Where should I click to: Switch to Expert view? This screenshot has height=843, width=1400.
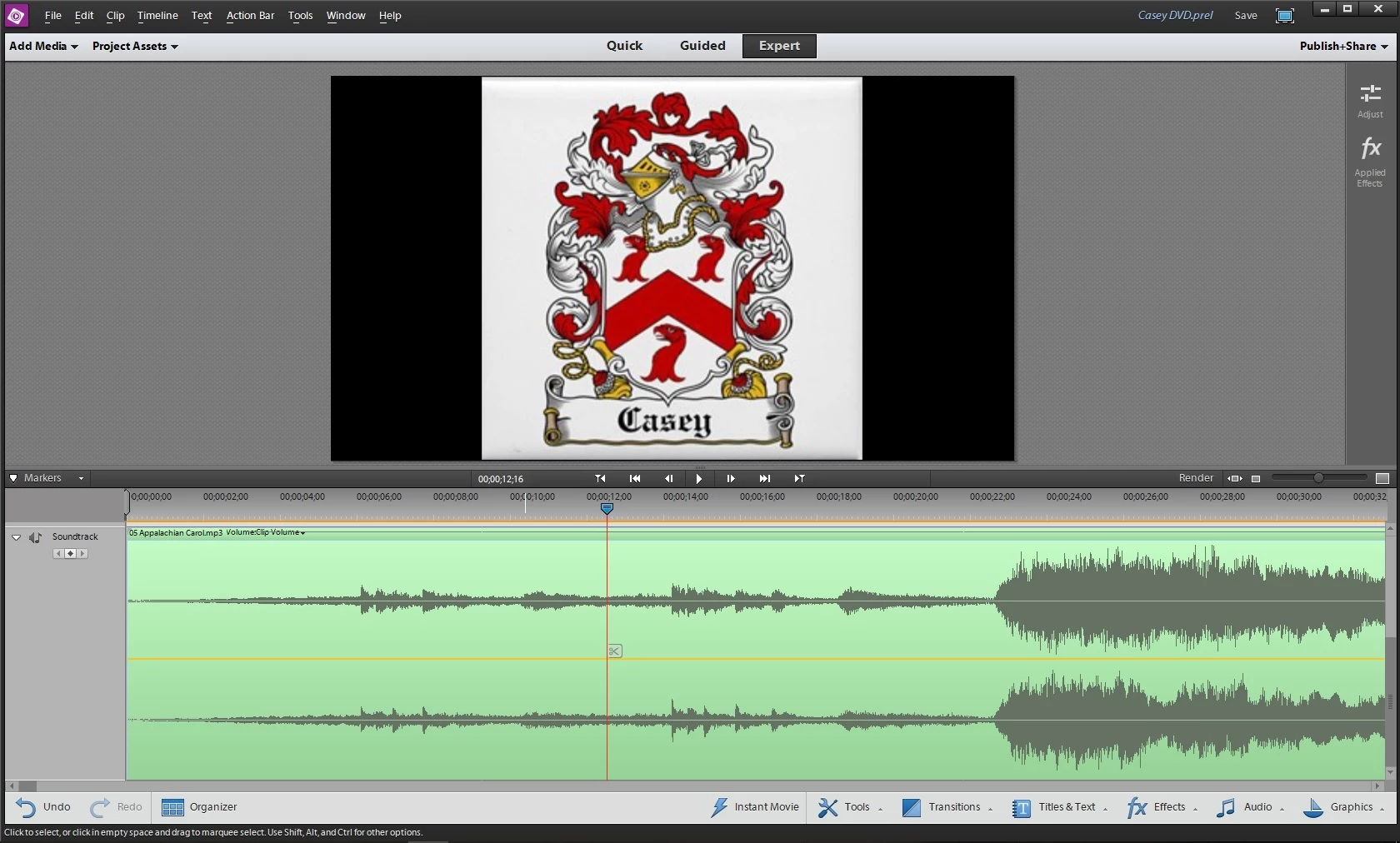click(779, 46)
